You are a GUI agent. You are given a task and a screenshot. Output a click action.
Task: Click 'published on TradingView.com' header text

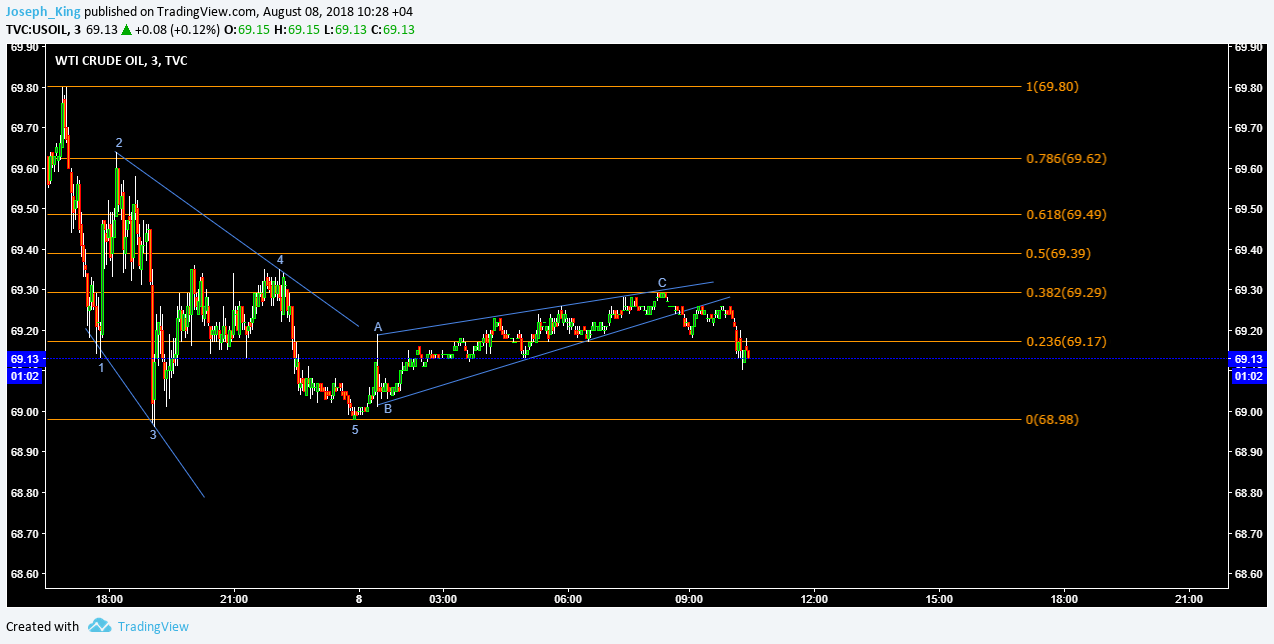[171, 11]
